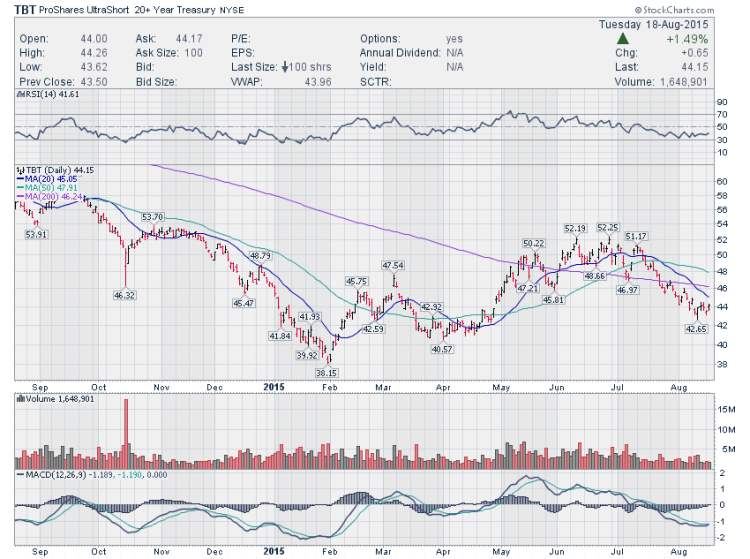Select the +1.49% percent change value
The image size is (750, 559).
(x=687, y=39)
